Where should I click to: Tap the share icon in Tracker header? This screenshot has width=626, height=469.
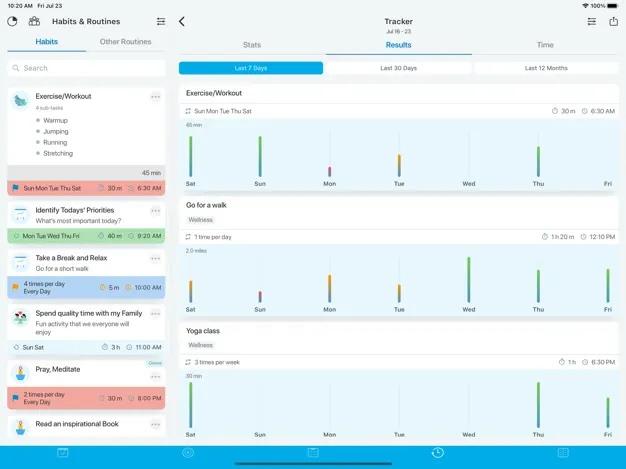coord(614,21)
